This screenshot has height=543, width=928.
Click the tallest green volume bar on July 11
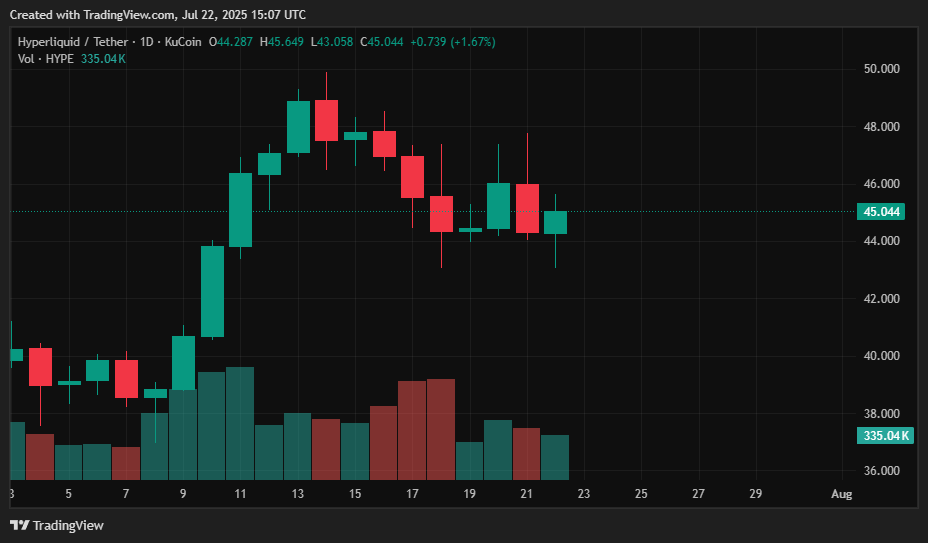coord(240,423)
